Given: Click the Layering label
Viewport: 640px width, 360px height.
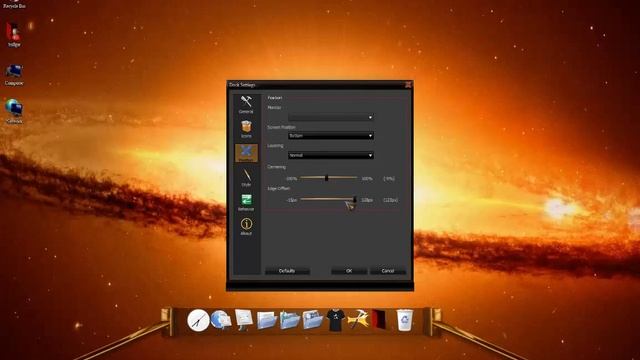Looking at the screenshot, I should tap(275, 146).
